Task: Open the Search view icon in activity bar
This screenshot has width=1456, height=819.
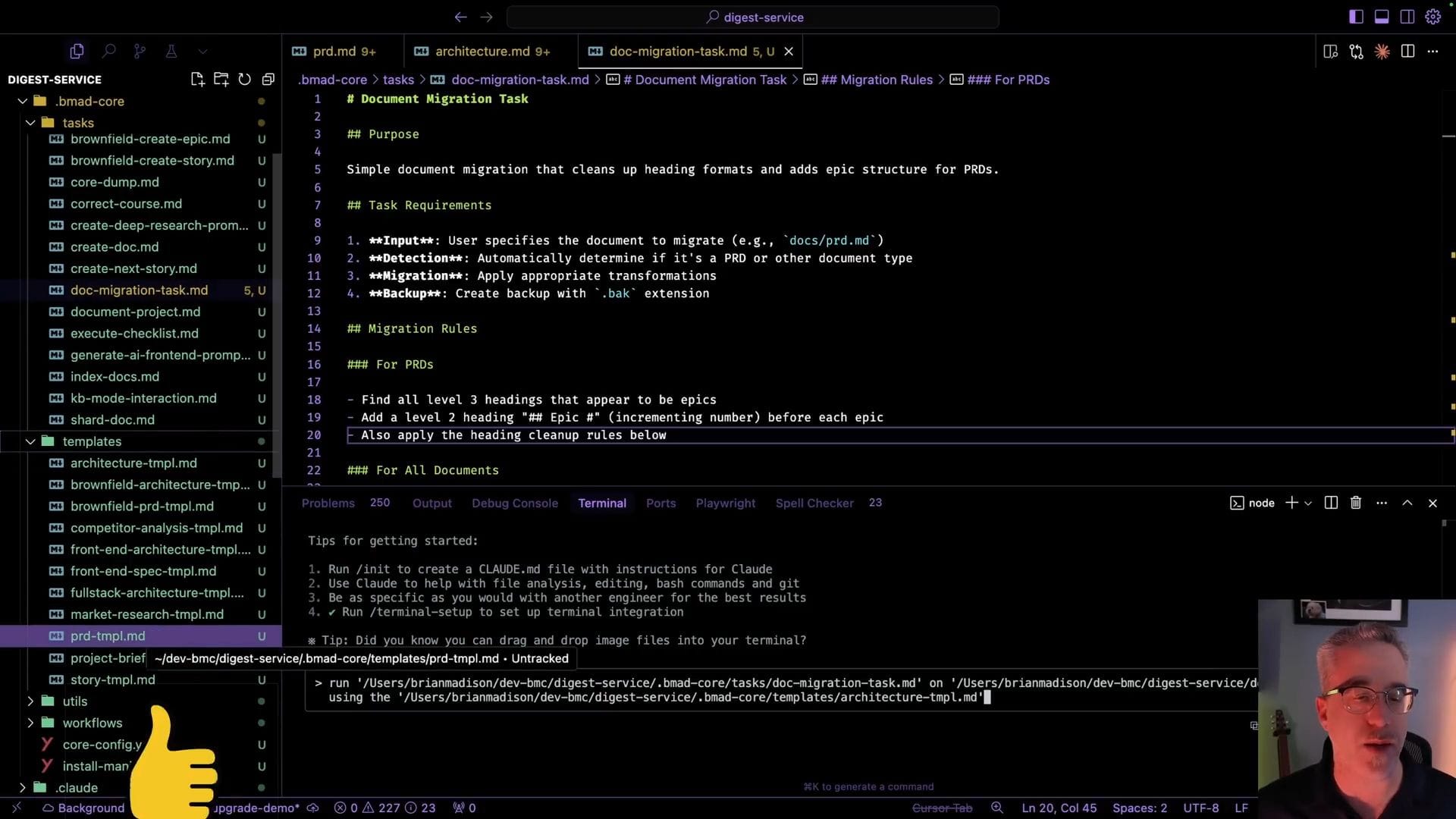Action: (108, 52)
